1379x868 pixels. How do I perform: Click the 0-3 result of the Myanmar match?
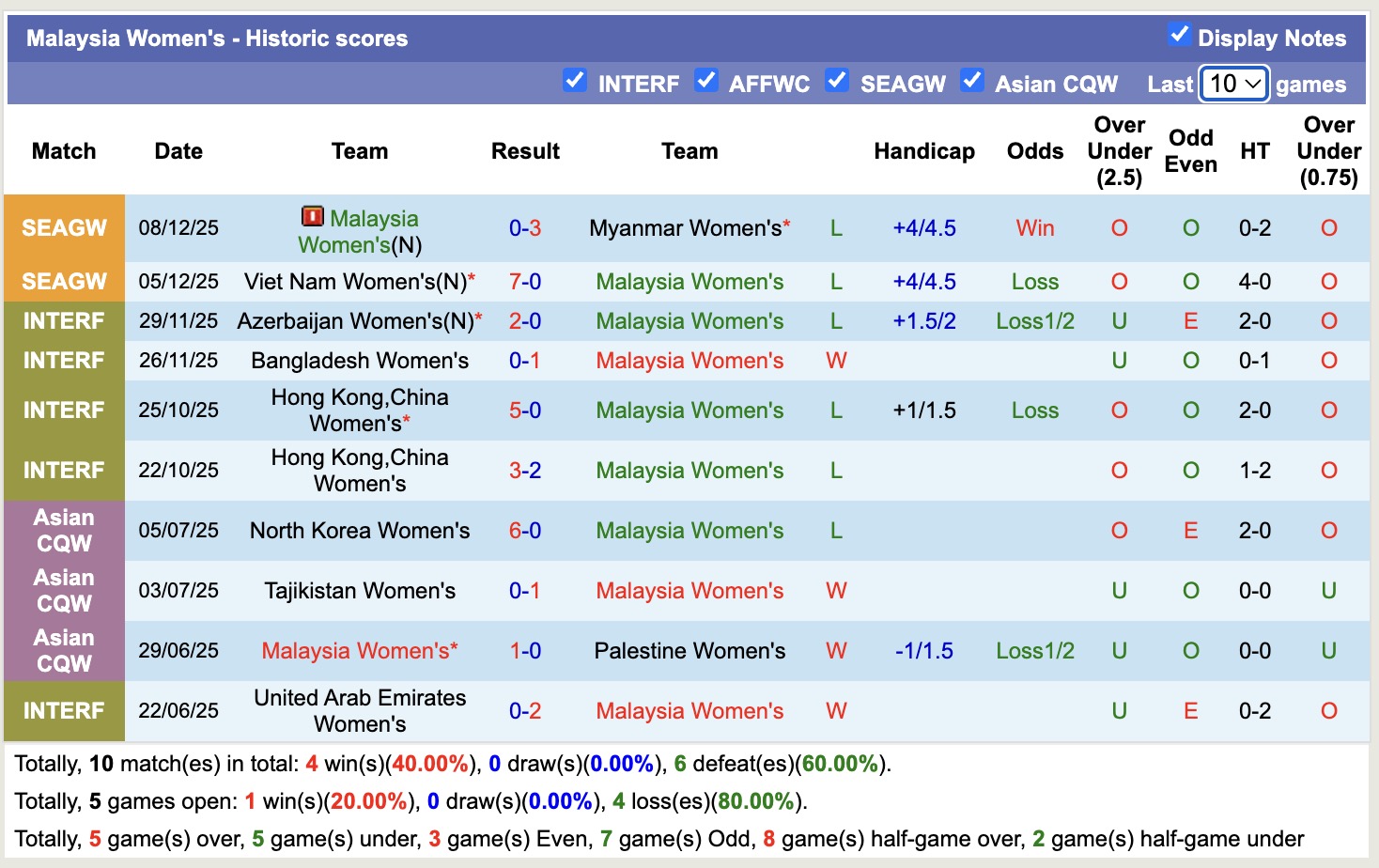point(524,227)
